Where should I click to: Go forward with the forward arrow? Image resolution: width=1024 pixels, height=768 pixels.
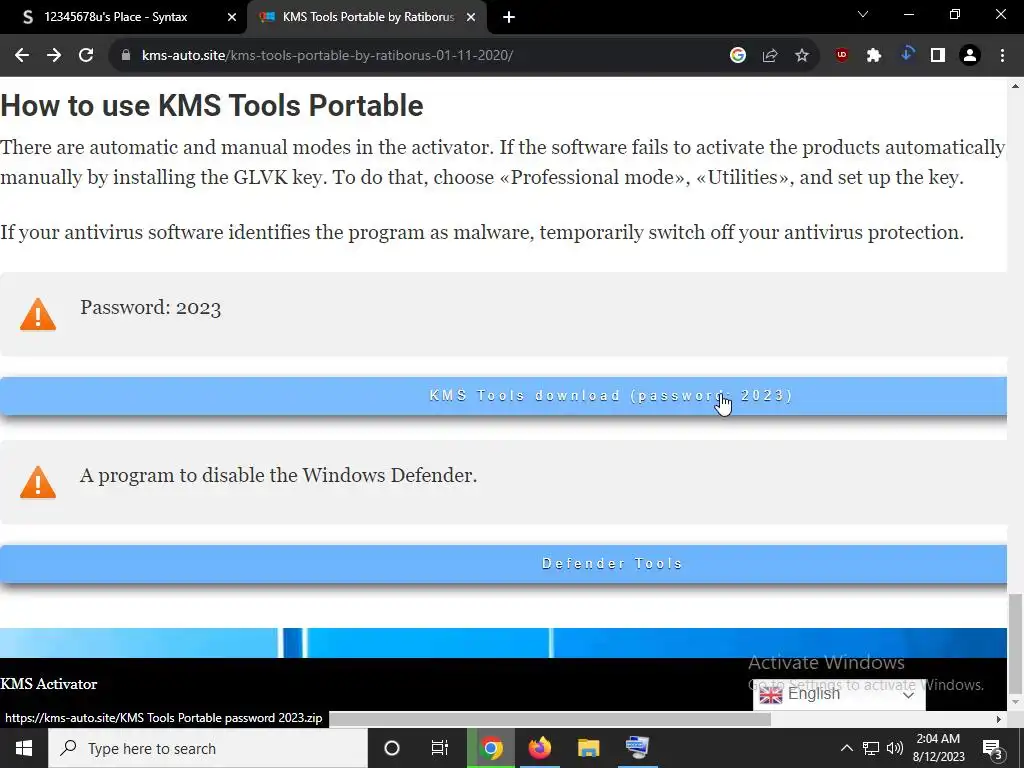pos(54,56)
